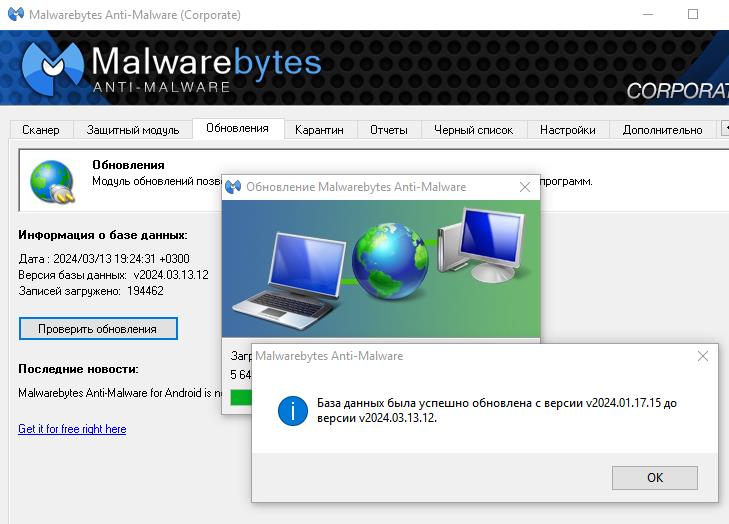Click the desktop computer image in the update window

tap(482, 245)
